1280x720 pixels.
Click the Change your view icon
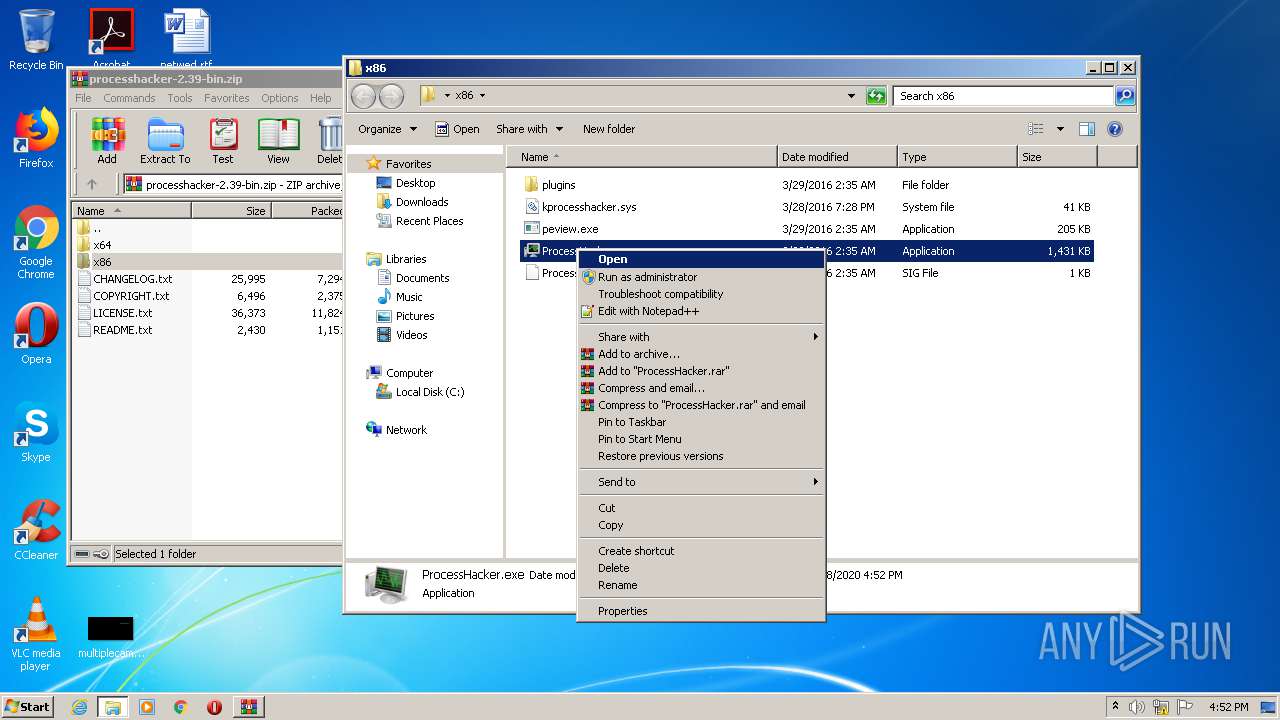point(1036,129)
